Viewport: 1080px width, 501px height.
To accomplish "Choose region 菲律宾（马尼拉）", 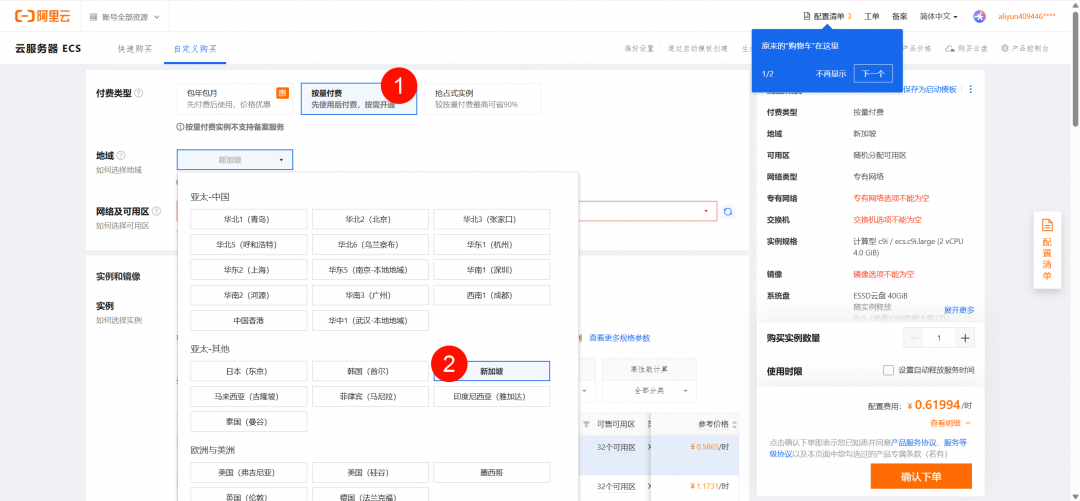I will (370, 396).
